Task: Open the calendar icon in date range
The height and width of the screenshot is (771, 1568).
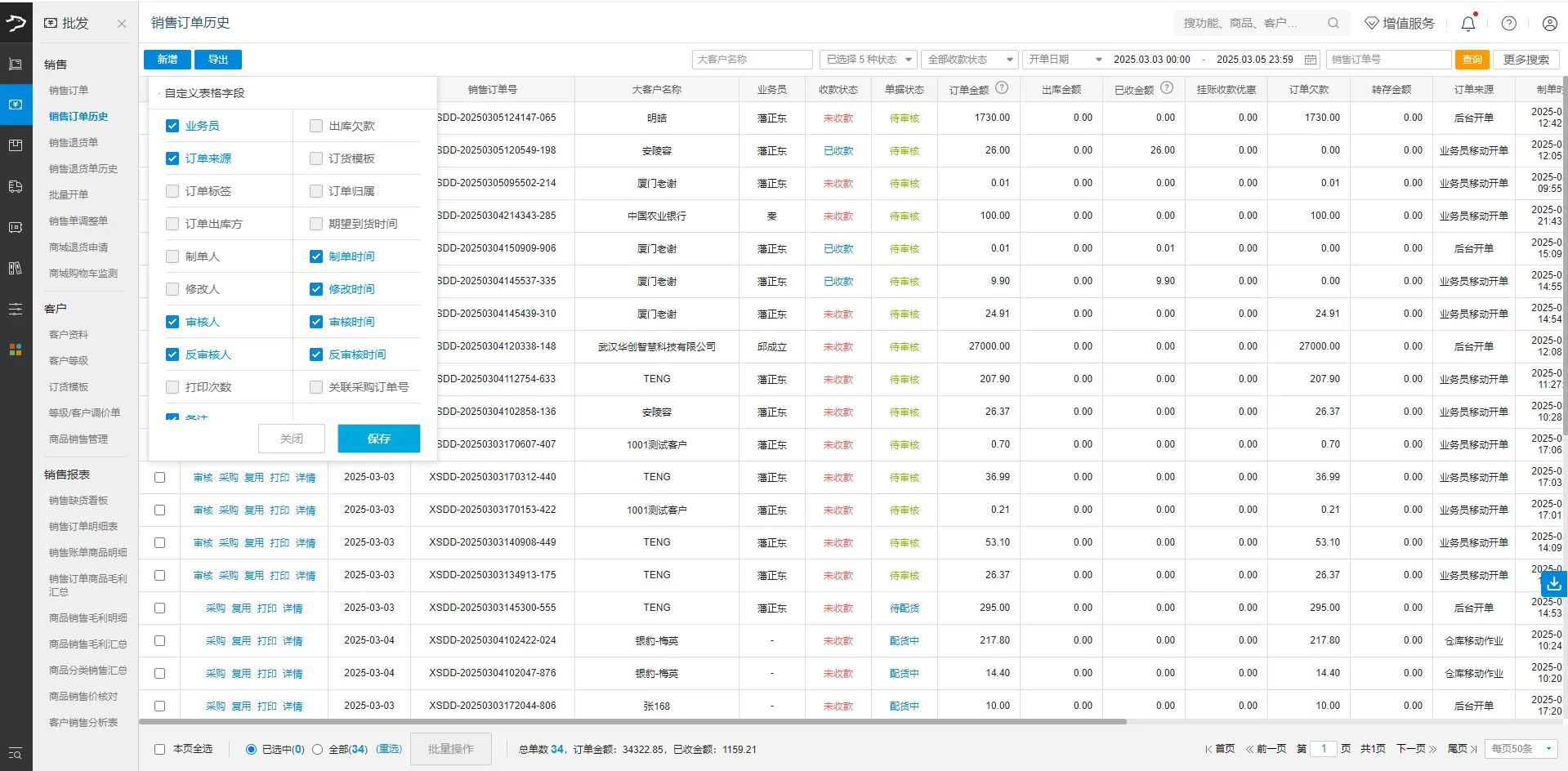Action: click(x=1311, y=60)
